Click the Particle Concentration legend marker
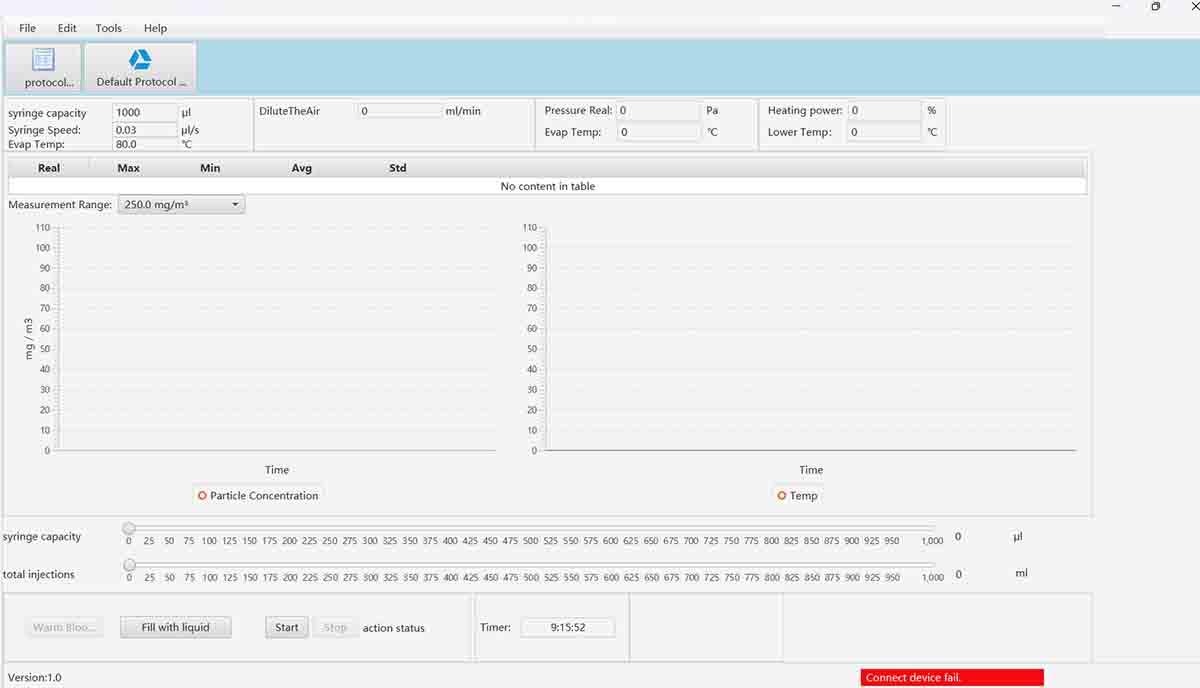Viewport: 1200px width, 688px height. tap(202, 496)
